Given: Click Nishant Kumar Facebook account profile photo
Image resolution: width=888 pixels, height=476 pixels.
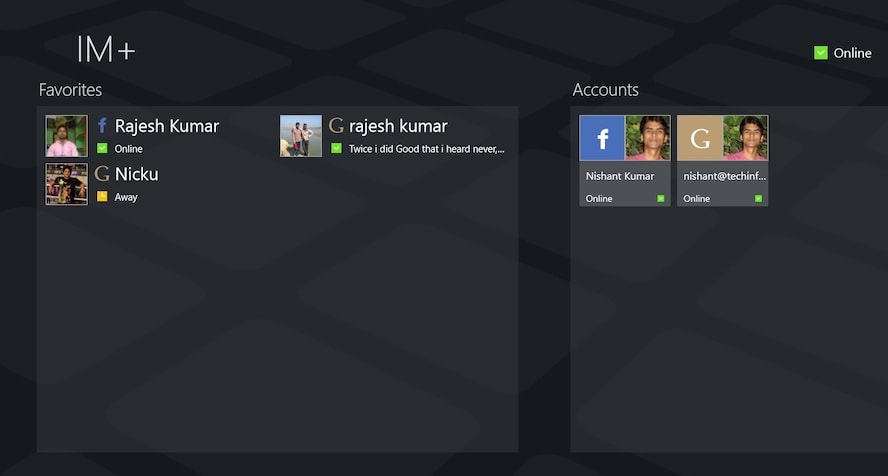Looking at the screenshot, I should (x=647, y=138).
